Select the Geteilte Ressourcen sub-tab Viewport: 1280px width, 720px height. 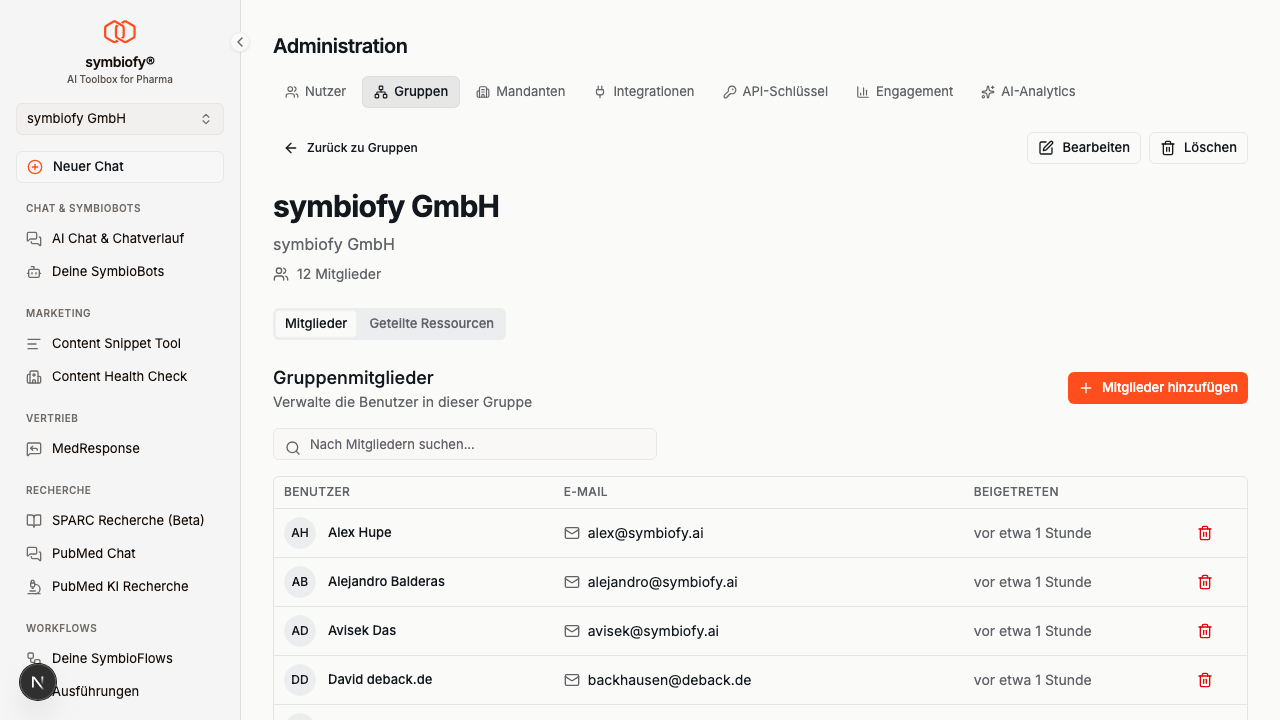431,324
